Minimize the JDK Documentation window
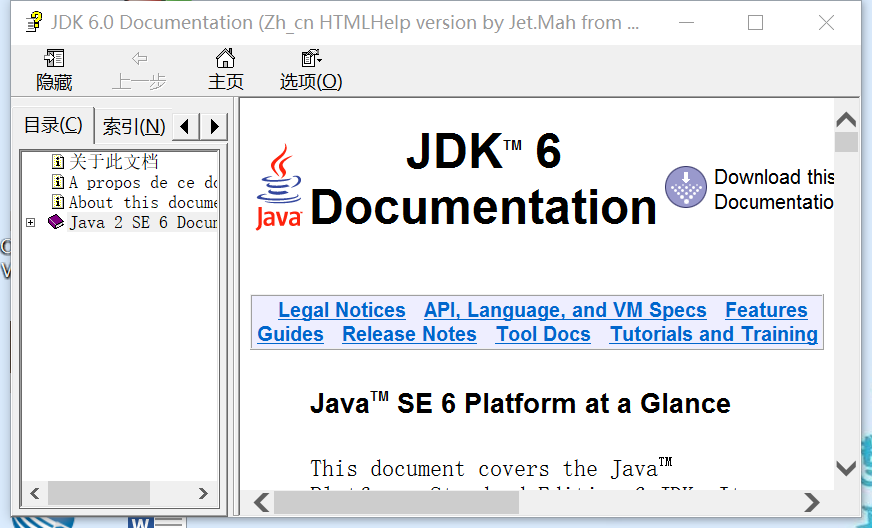 (x=687, y=22)
